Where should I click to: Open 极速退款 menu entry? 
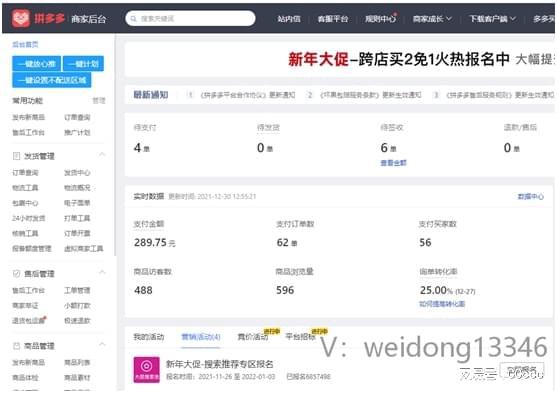tap(77, 321)
